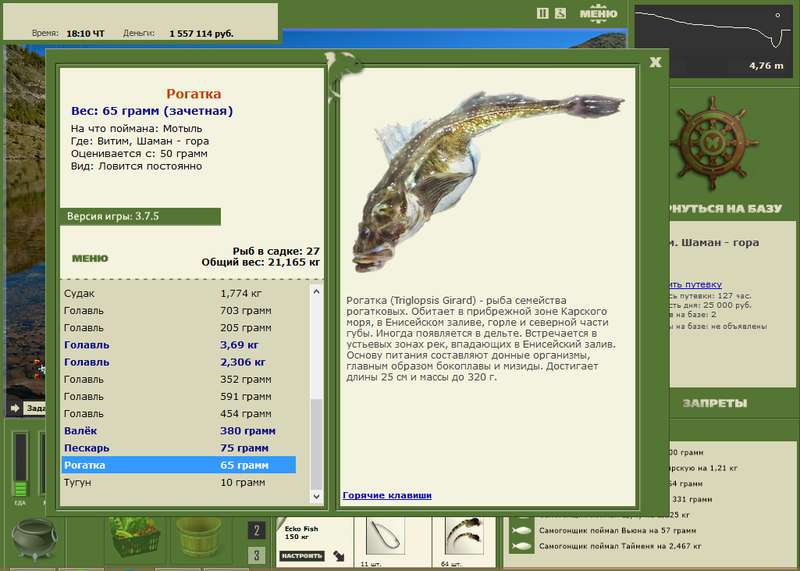Select the Голавль 703 грамм row

point(179,311)
